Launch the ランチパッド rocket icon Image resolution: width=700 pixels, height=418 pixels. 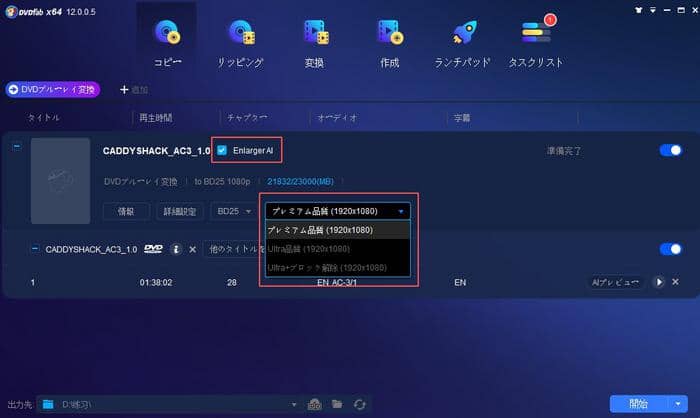click(462, 41)
